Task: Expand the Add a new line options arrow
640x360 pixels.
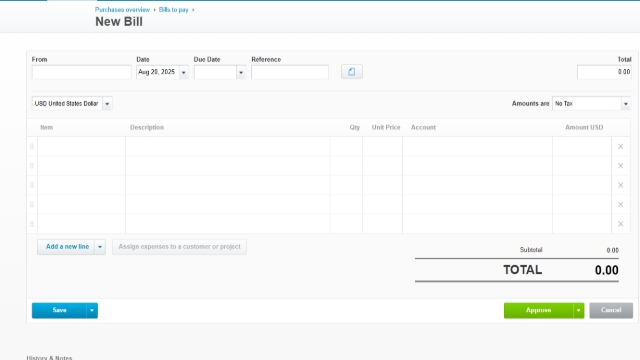Action: 100,247
